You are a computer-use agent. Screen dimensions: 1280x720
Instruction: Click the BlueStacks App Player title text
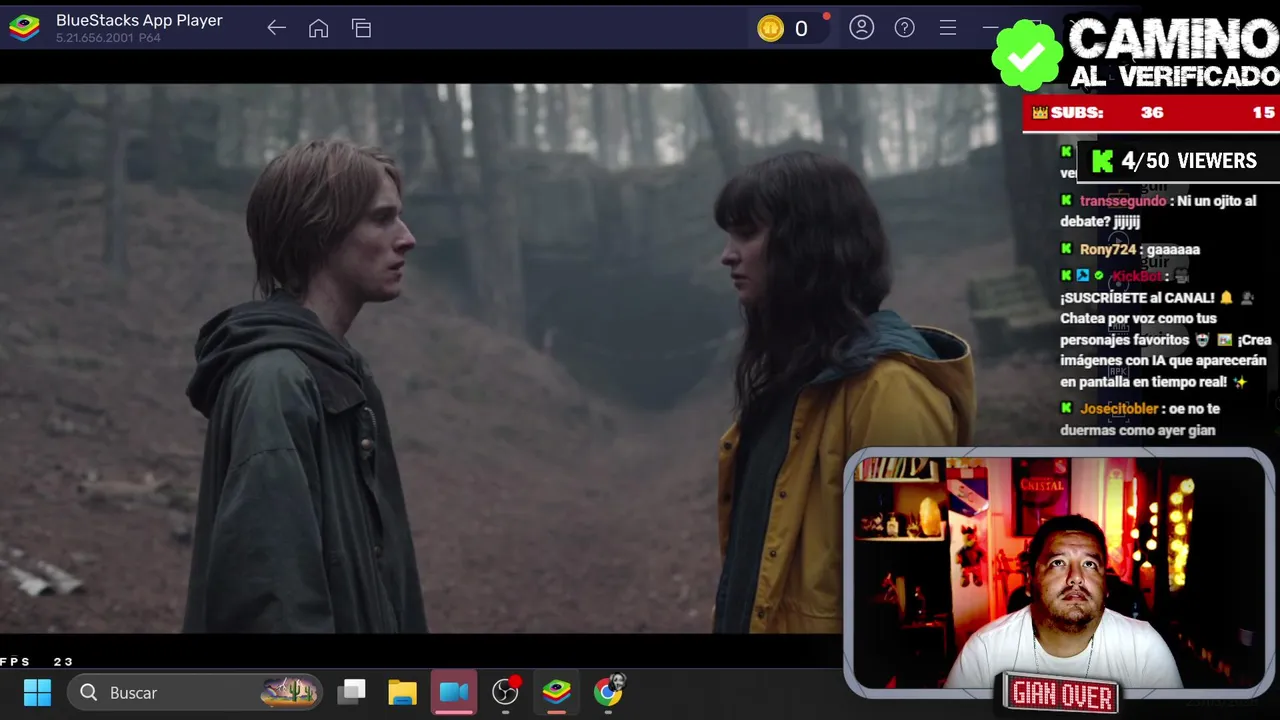(x=139, y=20)
